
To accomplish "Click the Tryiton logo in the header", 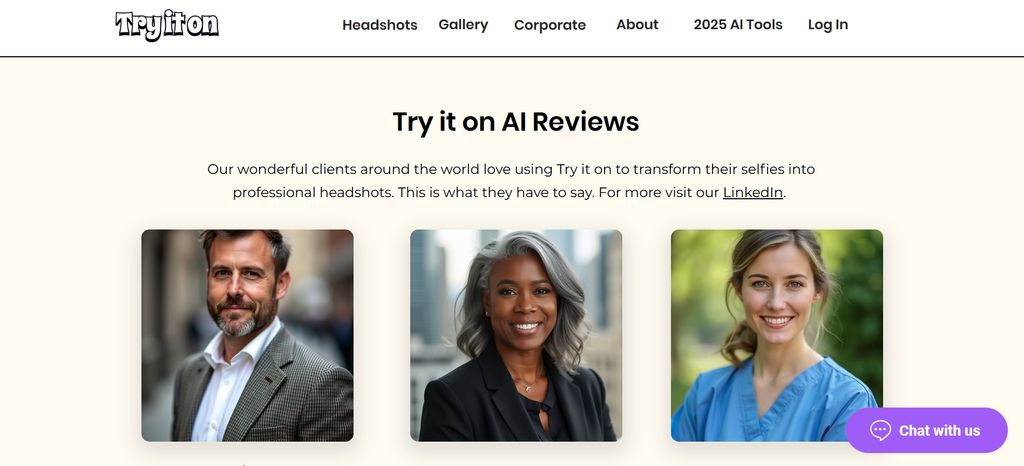I will click(x=167, y=25).
